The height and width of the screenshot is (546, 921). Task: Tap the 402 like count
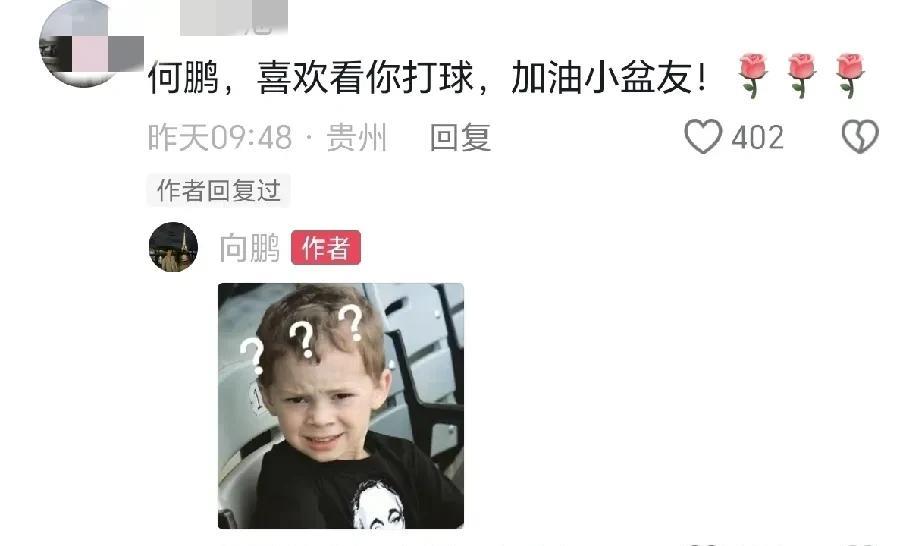[x=757, y=138]
